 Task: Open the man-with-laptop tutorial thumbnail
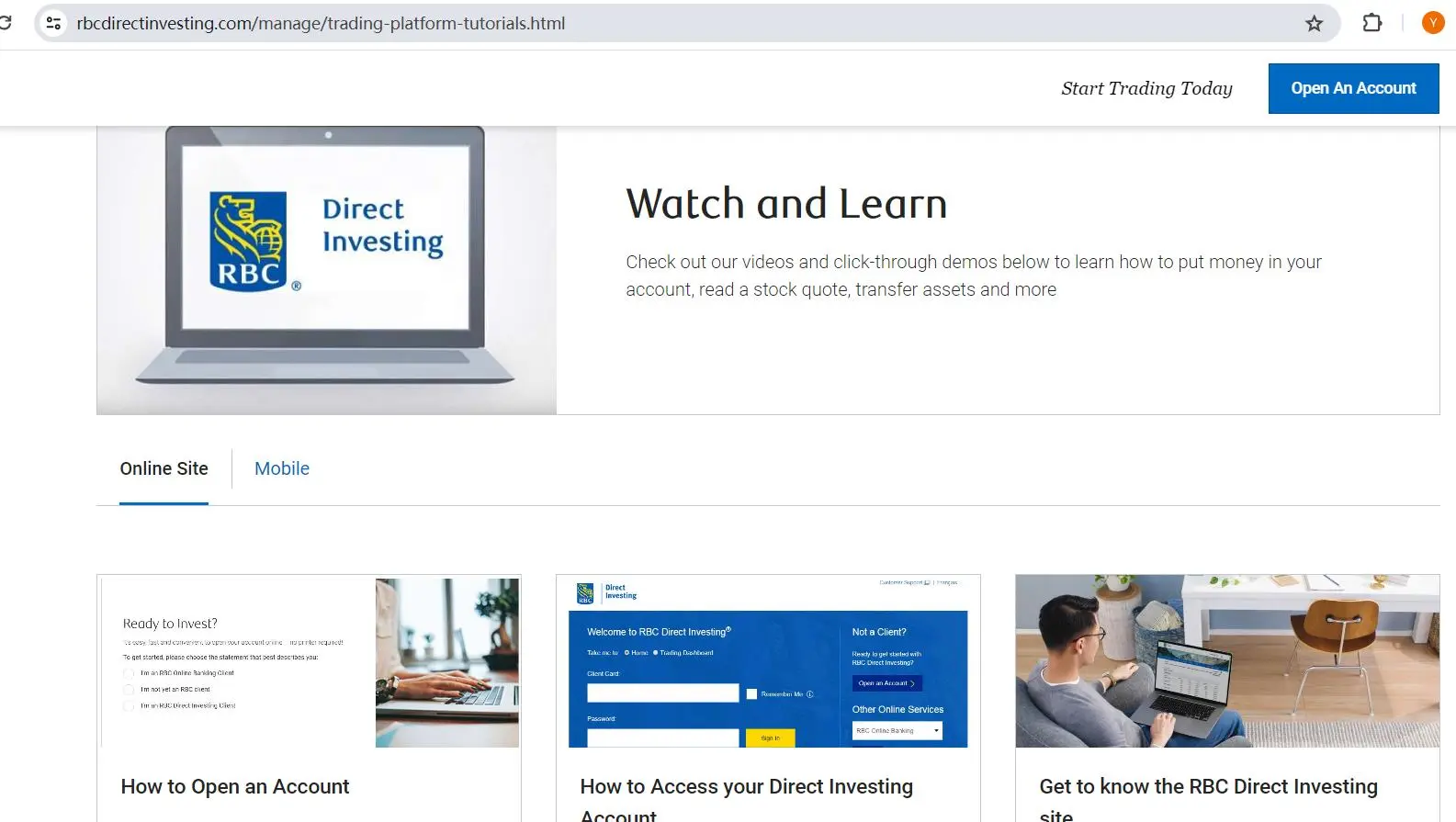1227,661
